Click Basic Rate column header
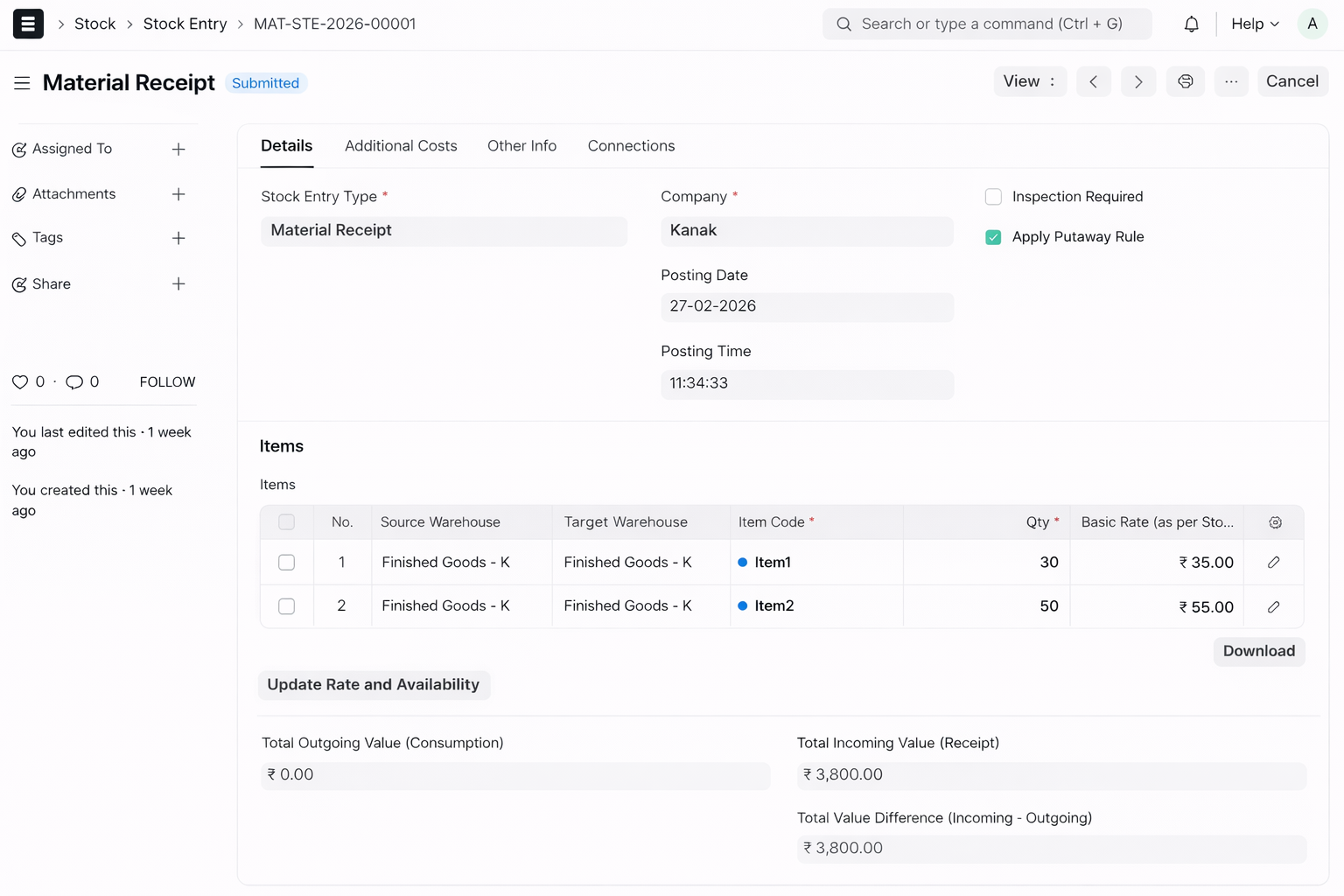The height and width of the screenshot is (896, 1344). pyautogui.click(x=1157, y=522)
